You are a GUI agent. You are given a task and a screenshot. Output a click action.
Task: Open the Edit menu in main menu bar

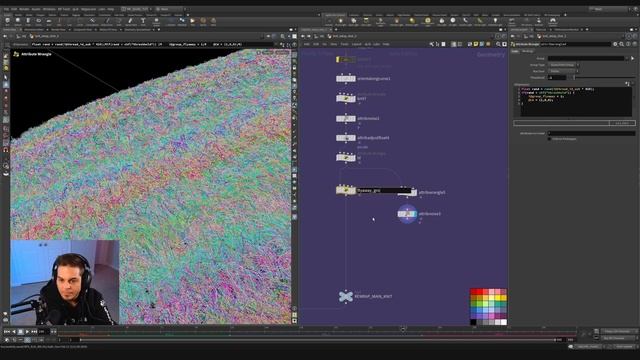14,9
